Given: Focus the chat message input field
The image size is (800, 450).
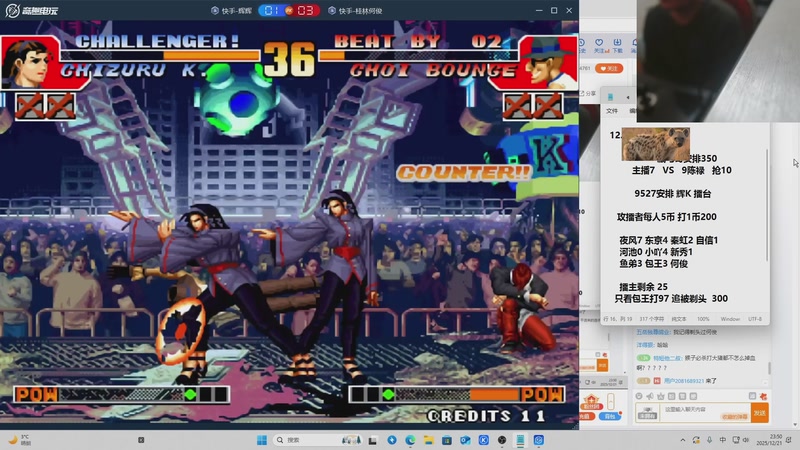Looking at the screenshot, I should coord(706,413).
